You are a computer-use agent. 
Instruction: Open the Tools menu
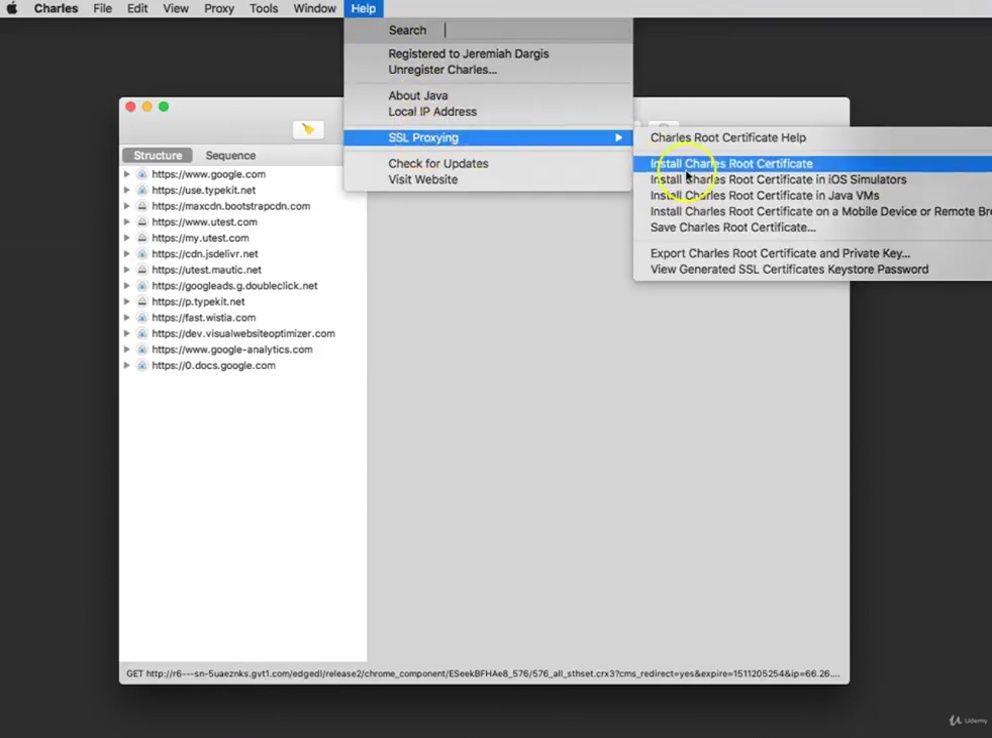click(x=263, y=8)
